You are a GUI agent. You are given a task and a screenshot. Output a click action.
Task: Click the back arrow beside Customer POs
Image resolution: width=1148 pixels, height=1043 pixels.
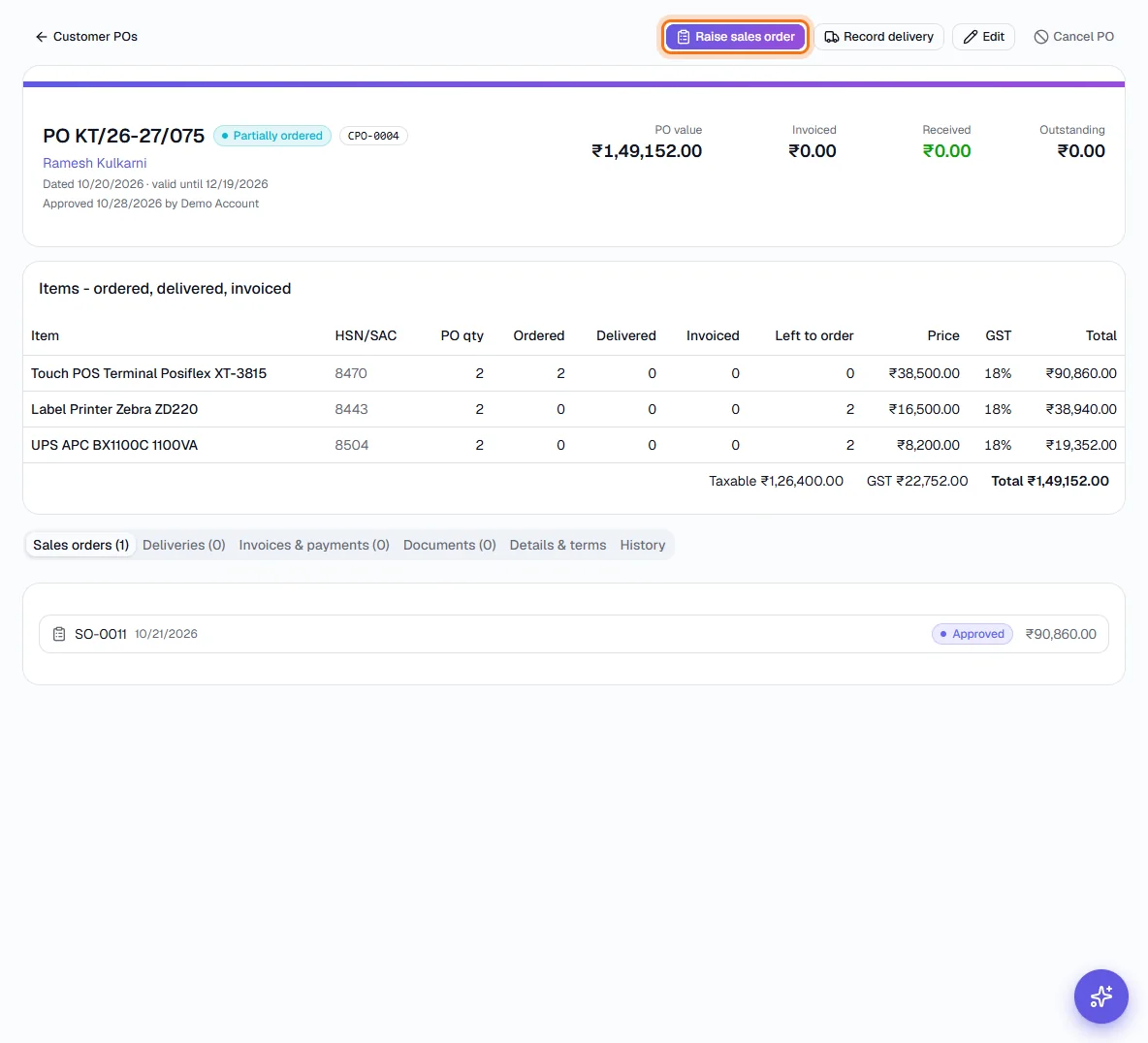tap(41, 37)
